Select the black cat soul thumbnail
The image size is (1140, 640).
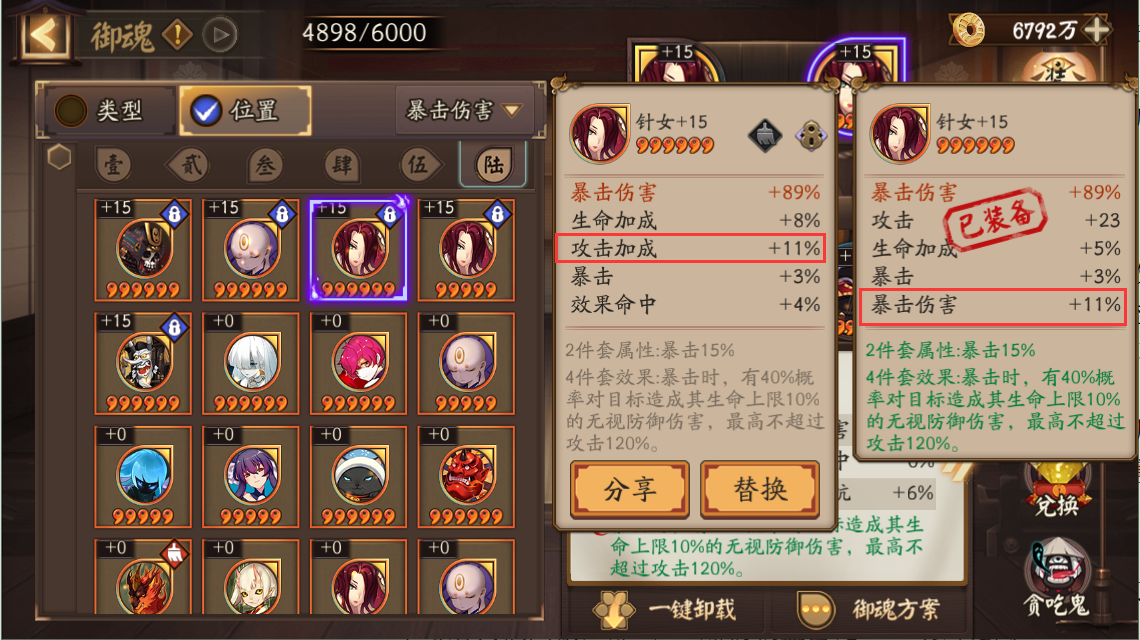click(x=358, y=476)
